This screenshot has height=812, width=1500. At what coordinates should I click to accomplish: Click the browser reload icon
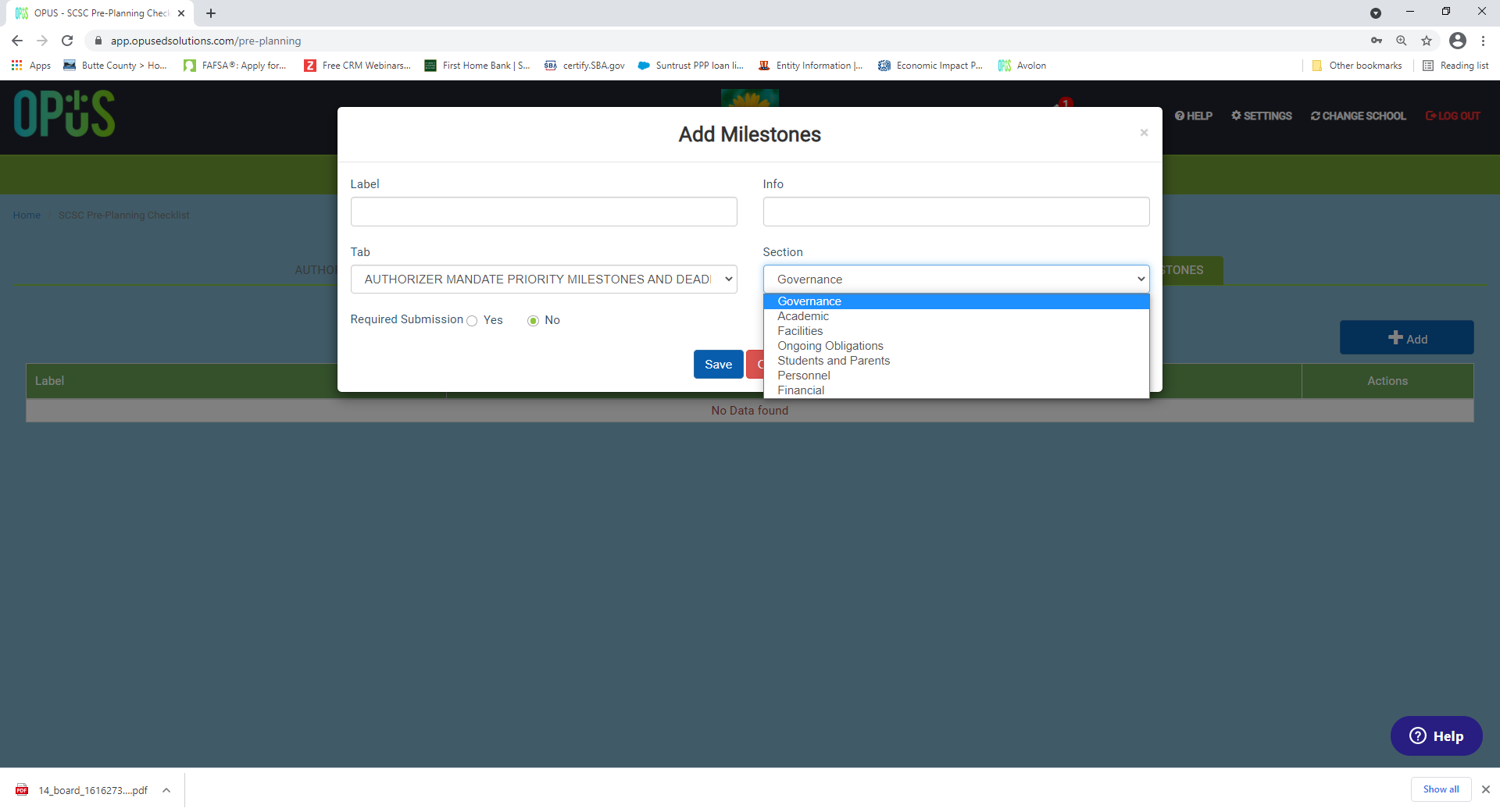coord(67,41)
